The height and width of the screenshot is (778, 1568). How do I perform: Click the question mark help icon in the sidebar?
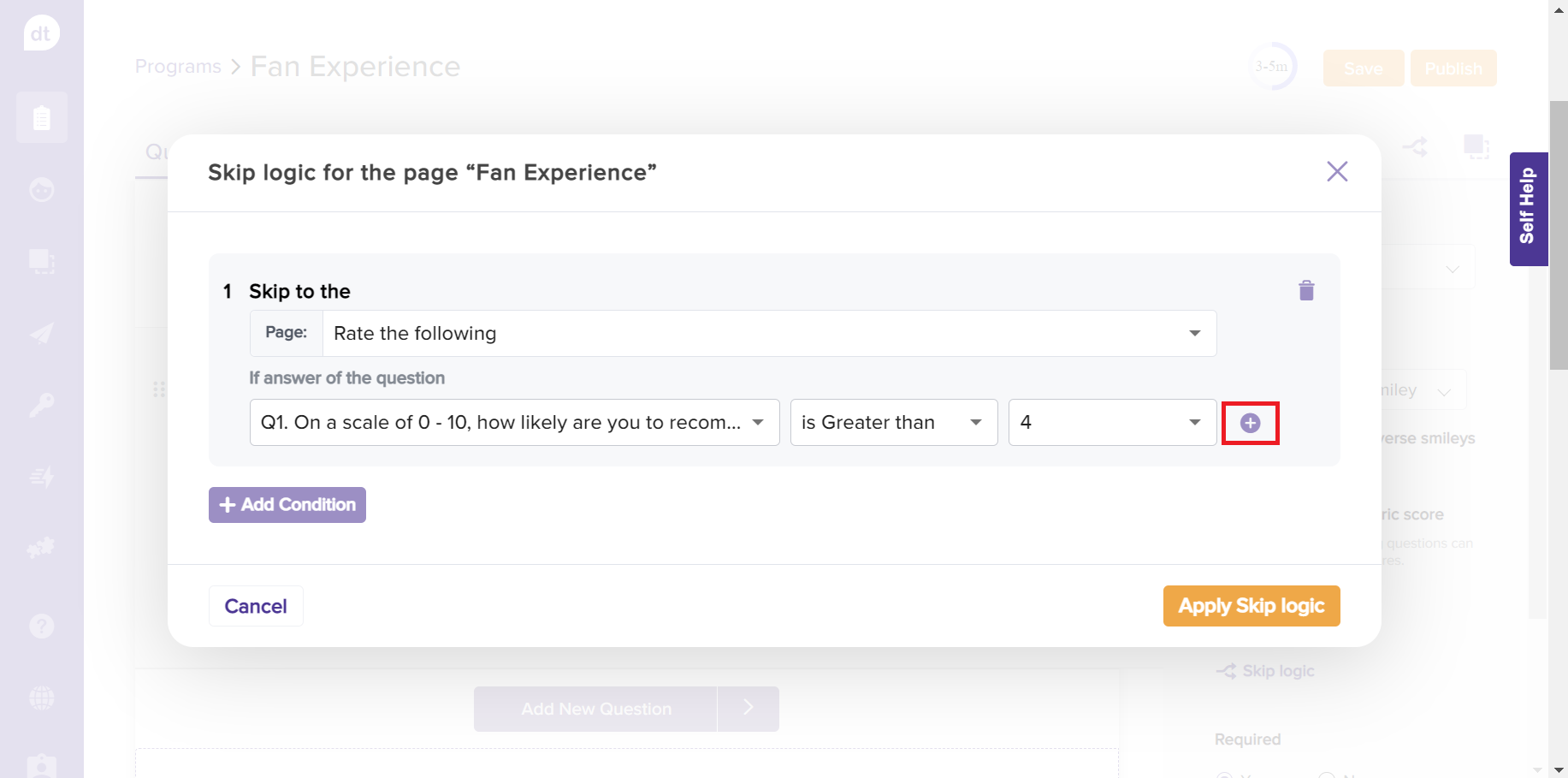point(41,626)
